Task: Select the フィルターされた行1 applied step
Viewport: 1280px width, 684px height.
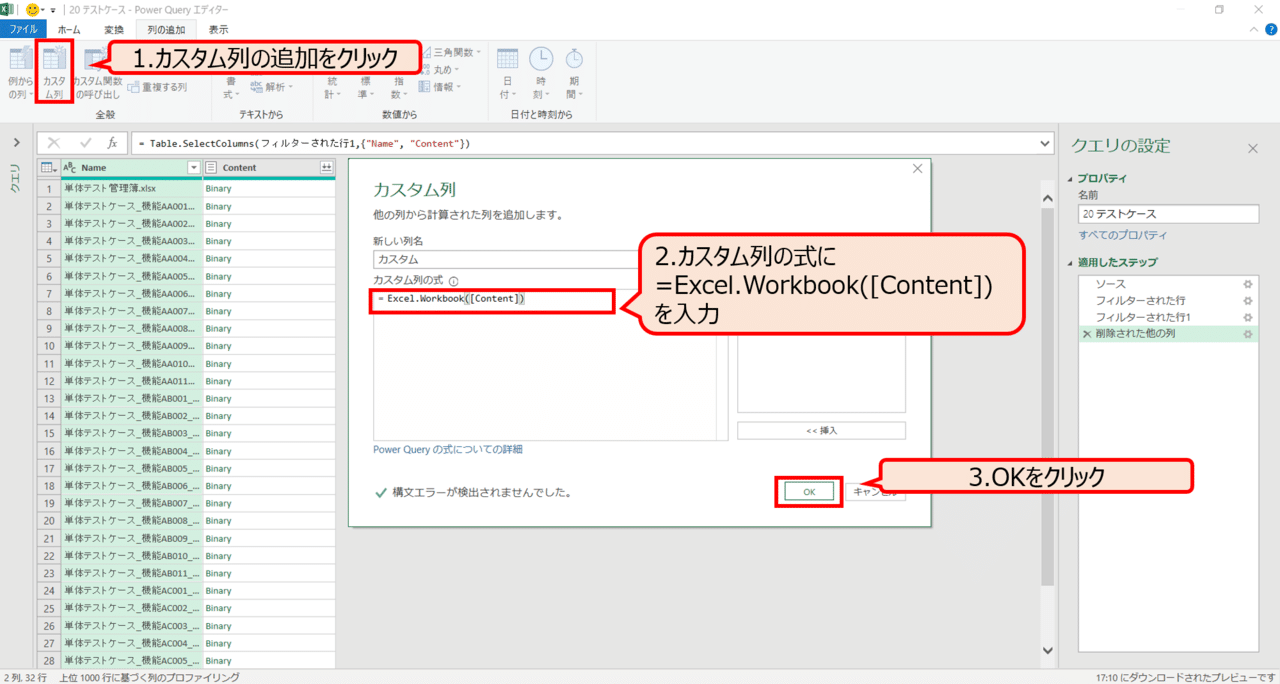Action: (x=1168, y=317)
